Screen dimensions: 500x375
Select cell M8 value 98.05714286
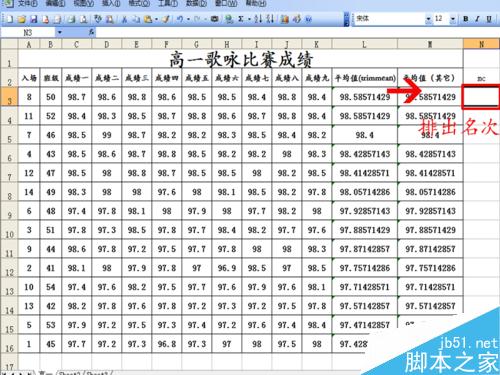430,192
